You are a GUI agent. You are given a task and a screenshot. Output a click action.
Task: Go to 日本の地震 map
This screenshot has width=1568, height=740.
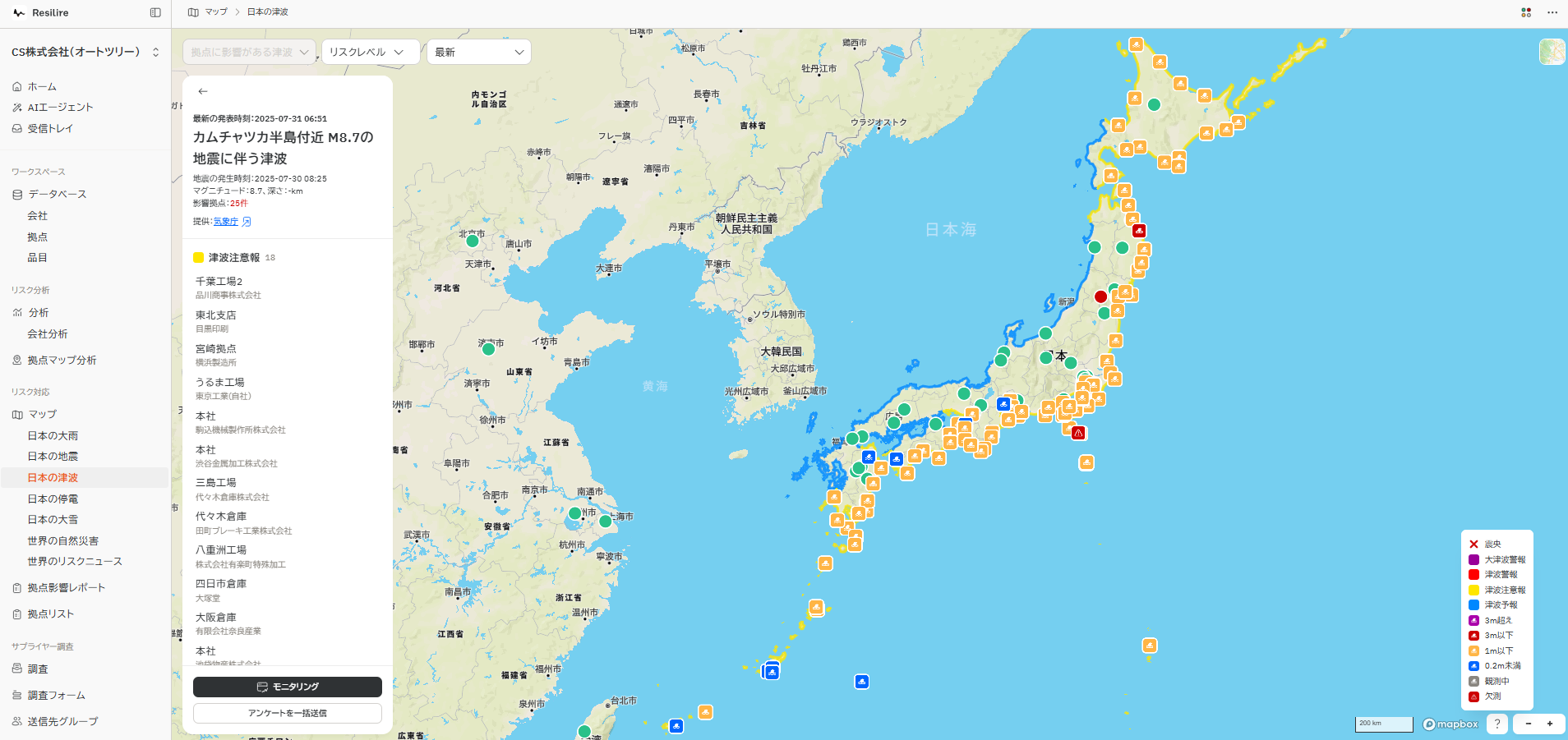coord(53,457)
